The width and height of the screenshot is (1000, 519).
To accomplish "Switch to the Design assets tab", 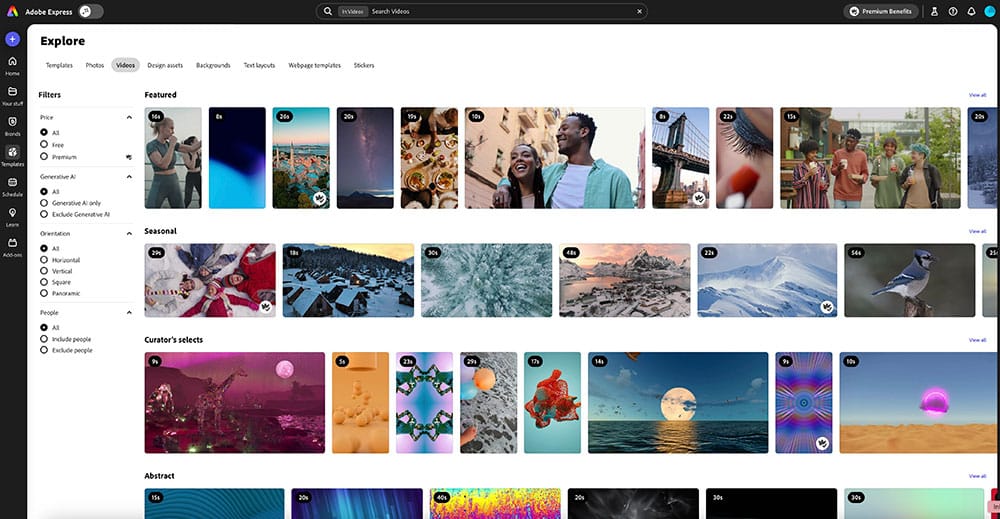I will 165,65.
